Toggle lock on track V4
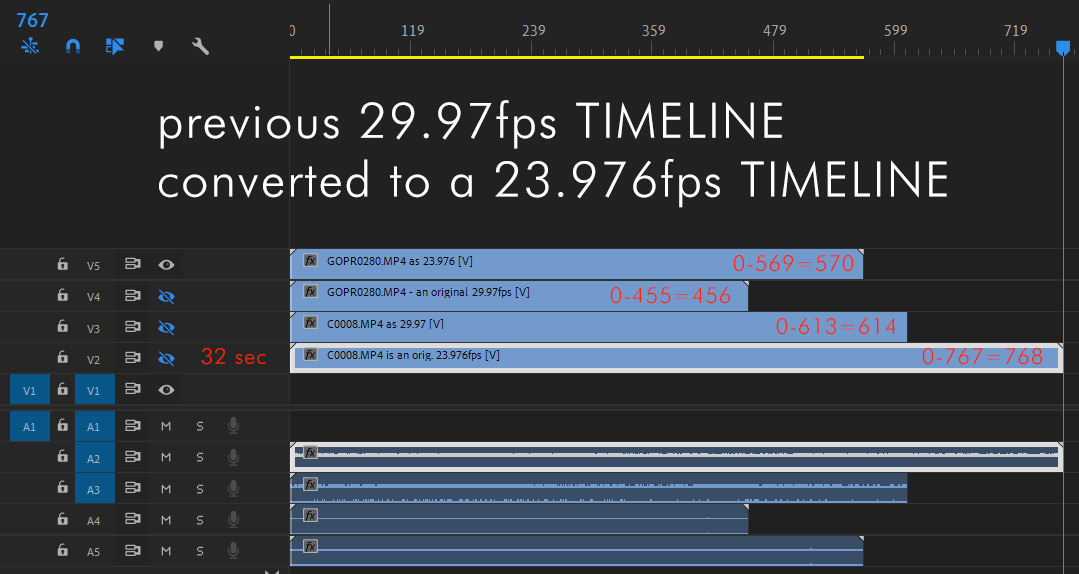 (63, 295)
